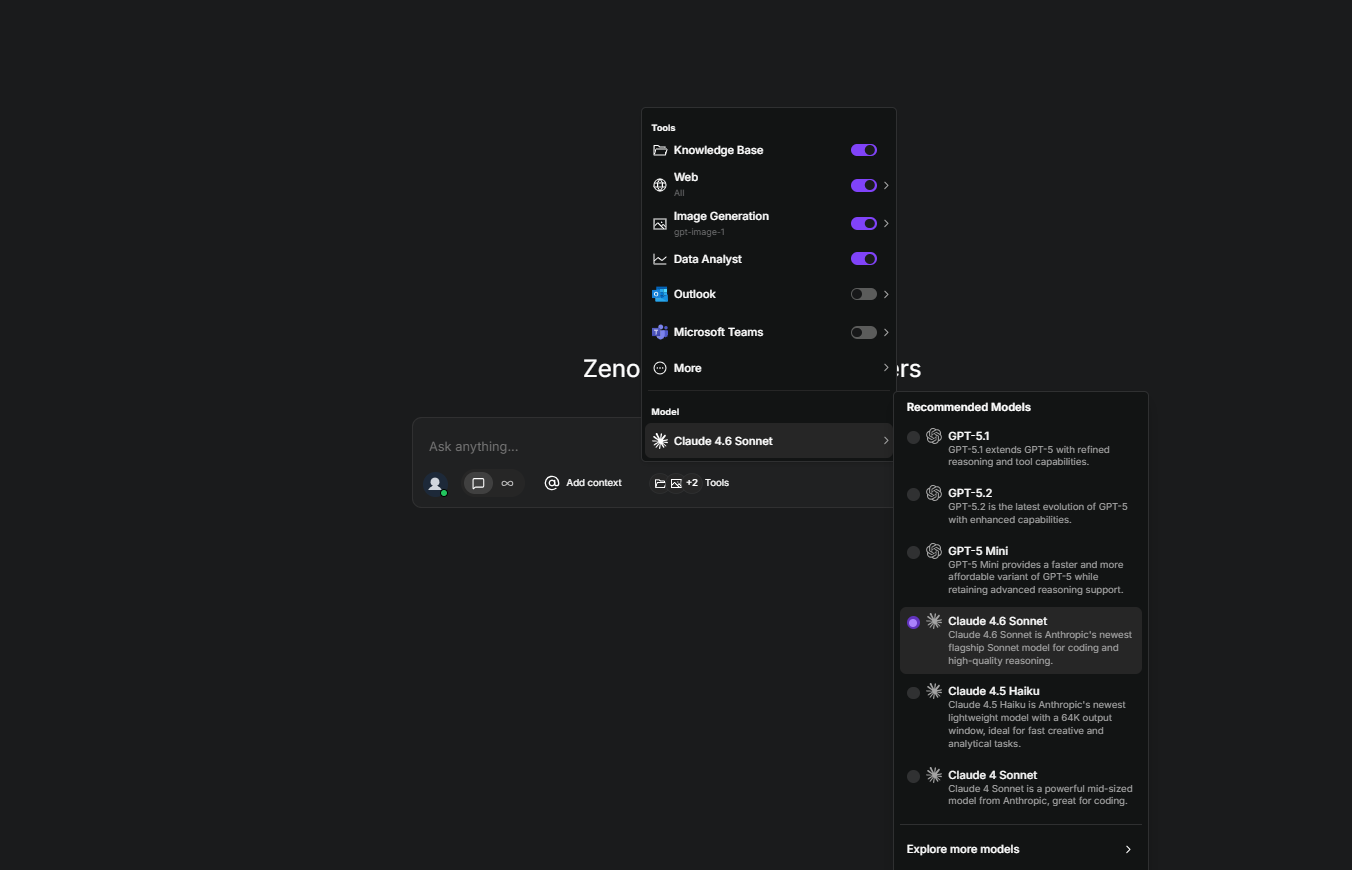Viewport: 1352px width, 870px height.
Task: Click the Image Generation picture icon
Action: click(660, 224)
